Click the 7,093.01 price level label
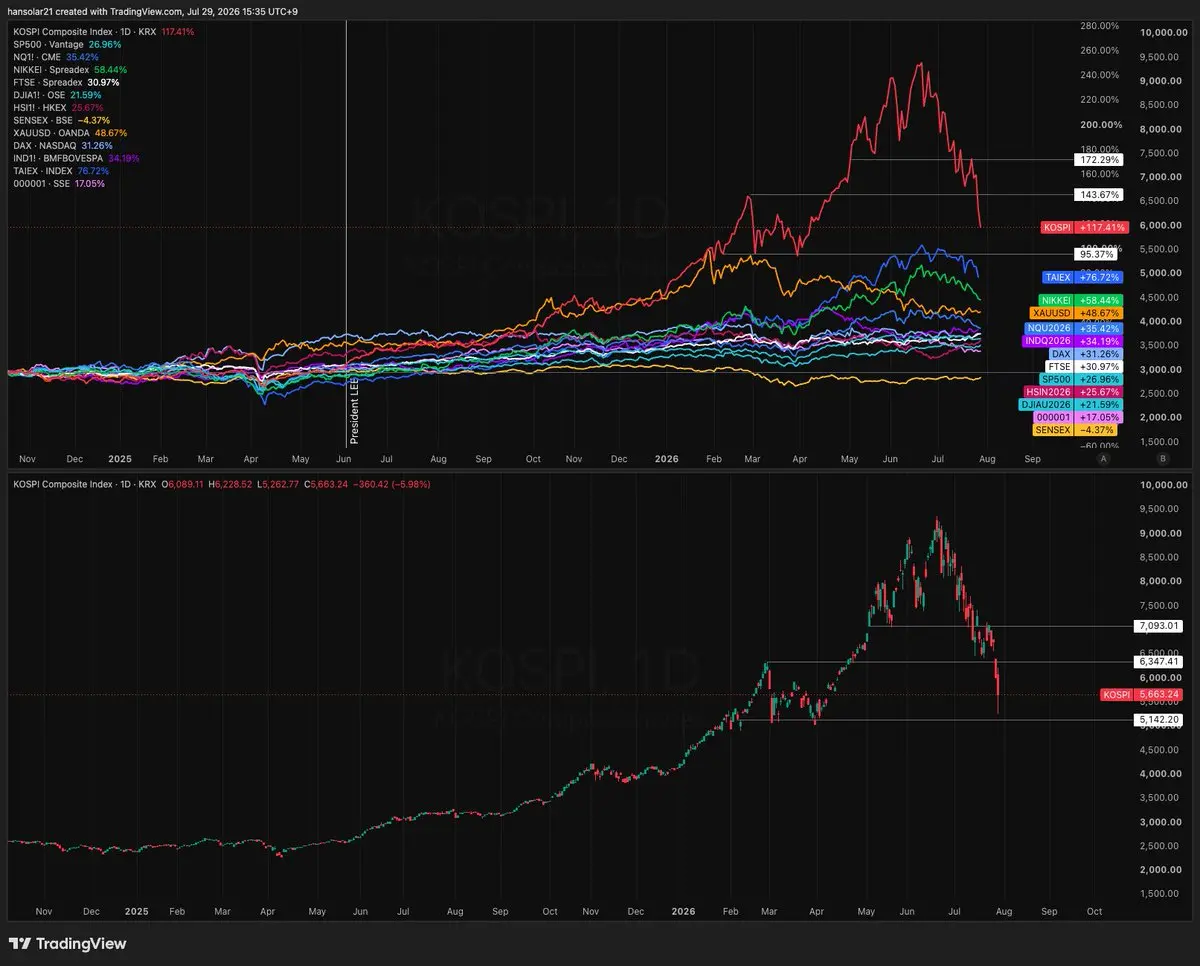1200x966 pixels. [1159, 627]
